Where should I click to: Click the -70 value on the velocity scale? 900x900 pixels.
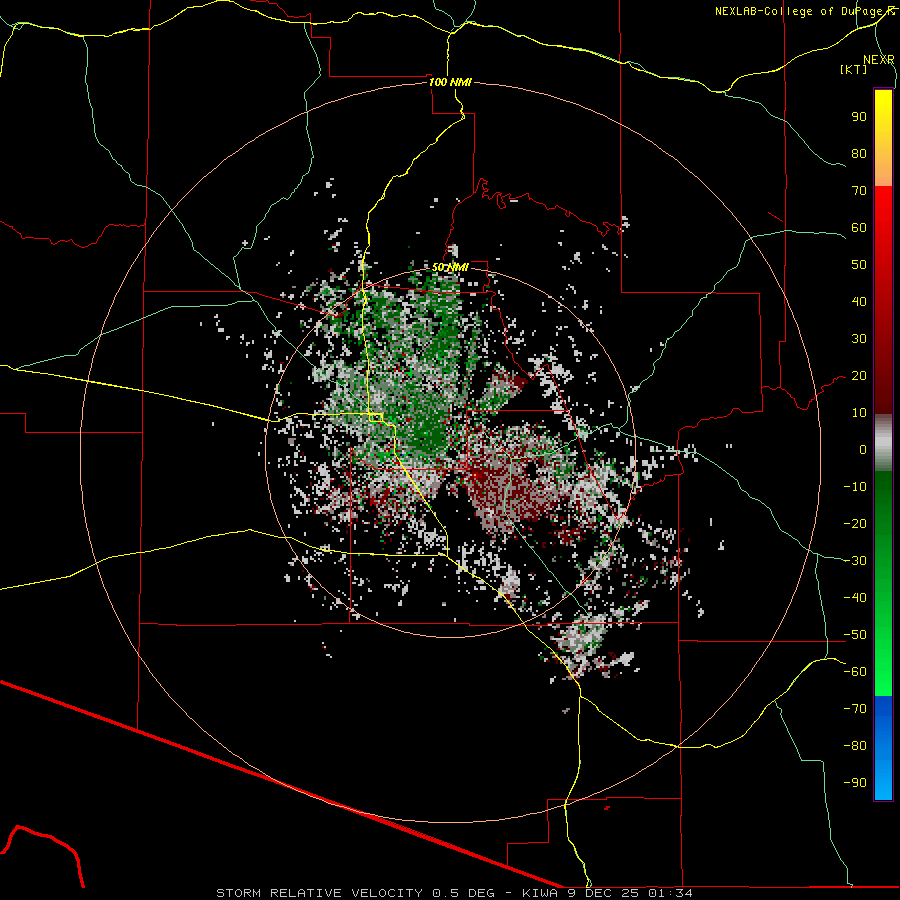[x=855, y=709]
